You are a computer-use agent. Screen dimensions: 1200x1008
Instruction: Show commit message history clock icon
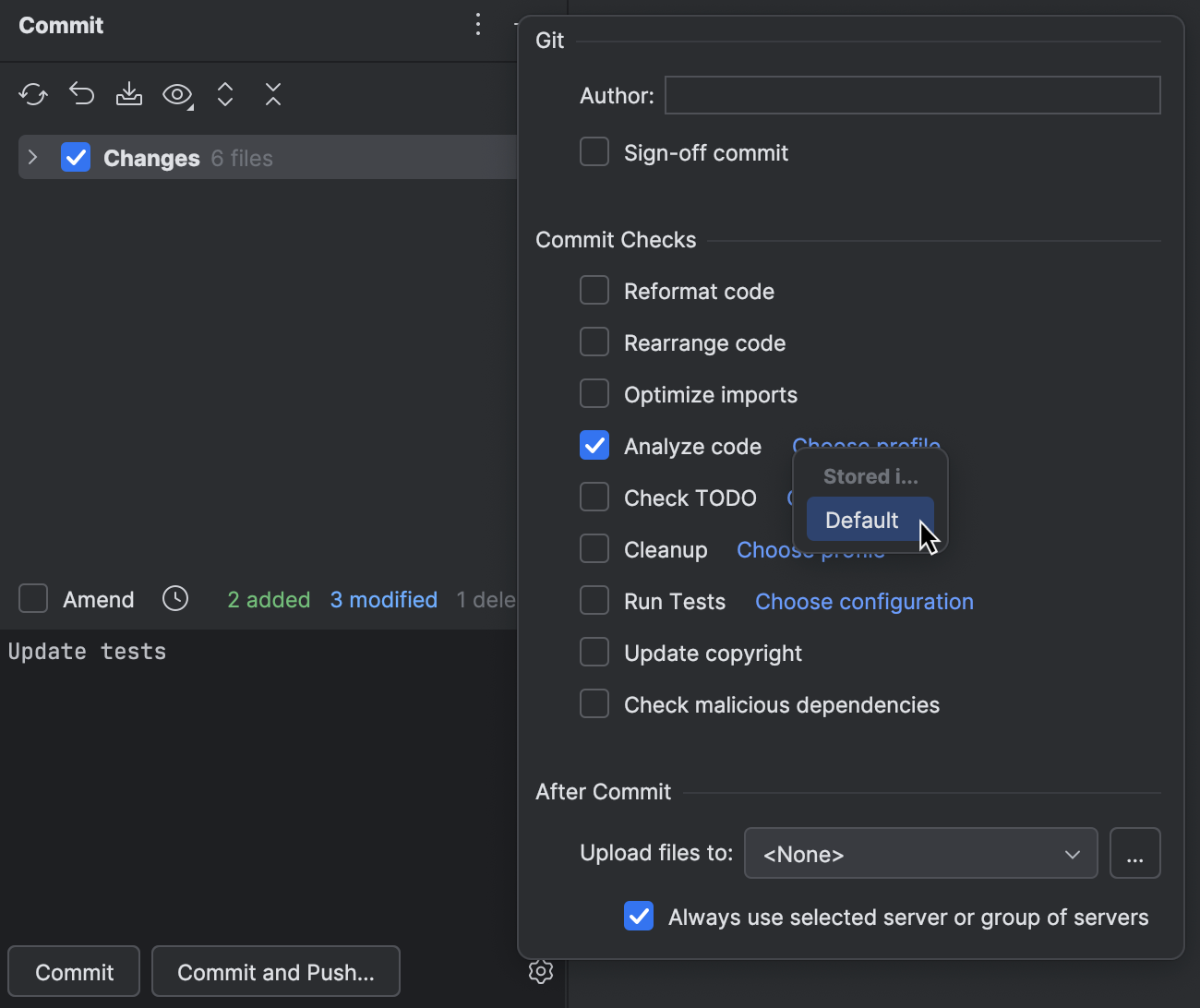pyautogui.click(x=175, y=599)
